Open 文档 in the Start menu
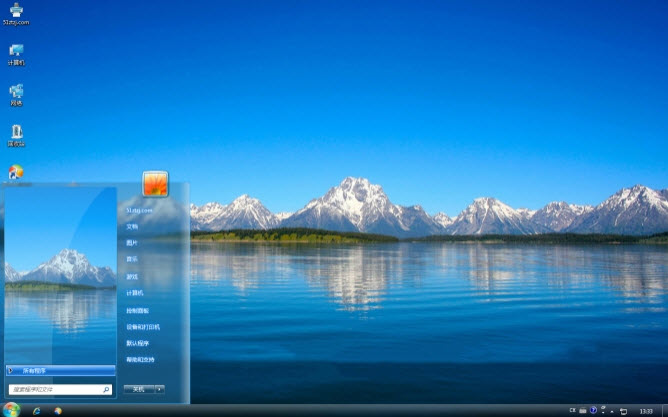Screen dimensions: 668x417 click(132, 227)
